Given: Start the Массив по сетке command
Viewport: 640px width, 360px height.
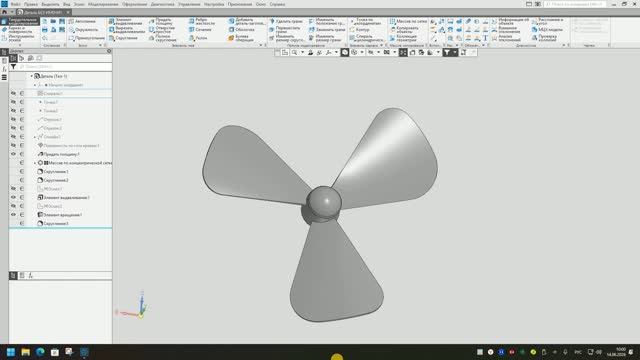Looking at the screenshot, I should tap(408, 21).
